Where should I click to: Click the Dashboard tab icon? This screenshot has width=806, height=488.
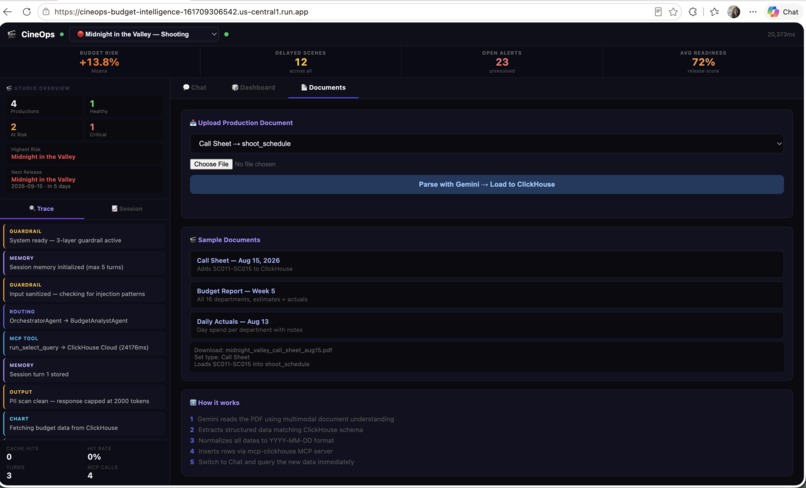click(235, 87)
